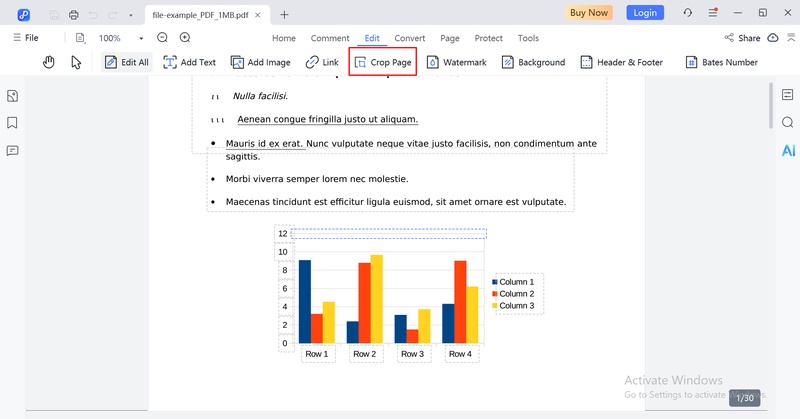Open the Background tool
The width and height of the screenshot is (800, 419).
(x=534, y=62)
